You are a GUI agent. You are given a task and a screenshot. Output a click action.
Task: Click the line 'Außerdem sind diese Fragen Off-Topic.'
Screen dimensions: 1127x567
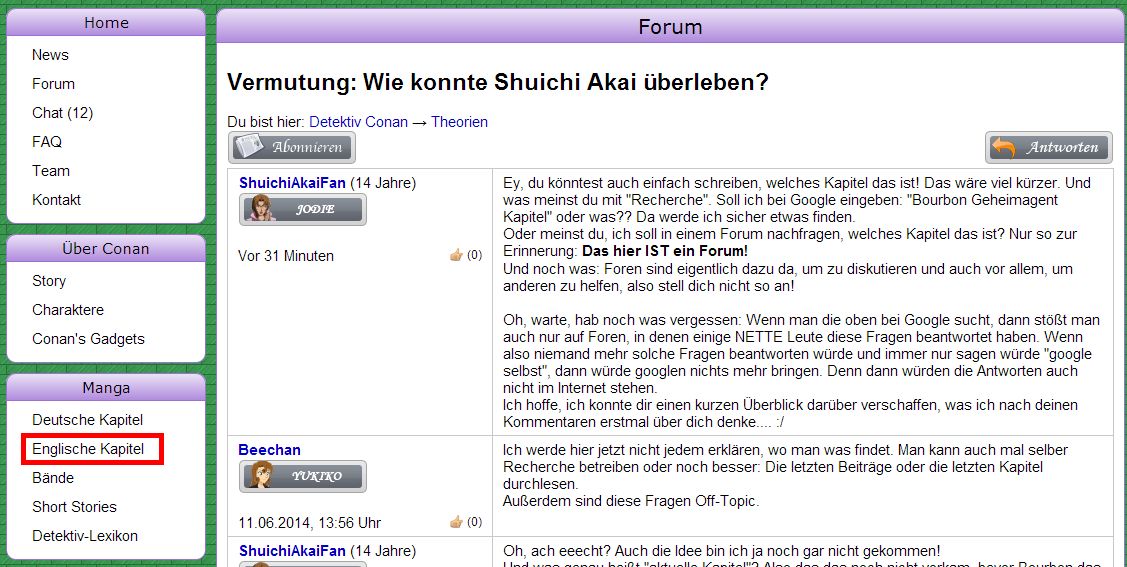click(630, 501)
